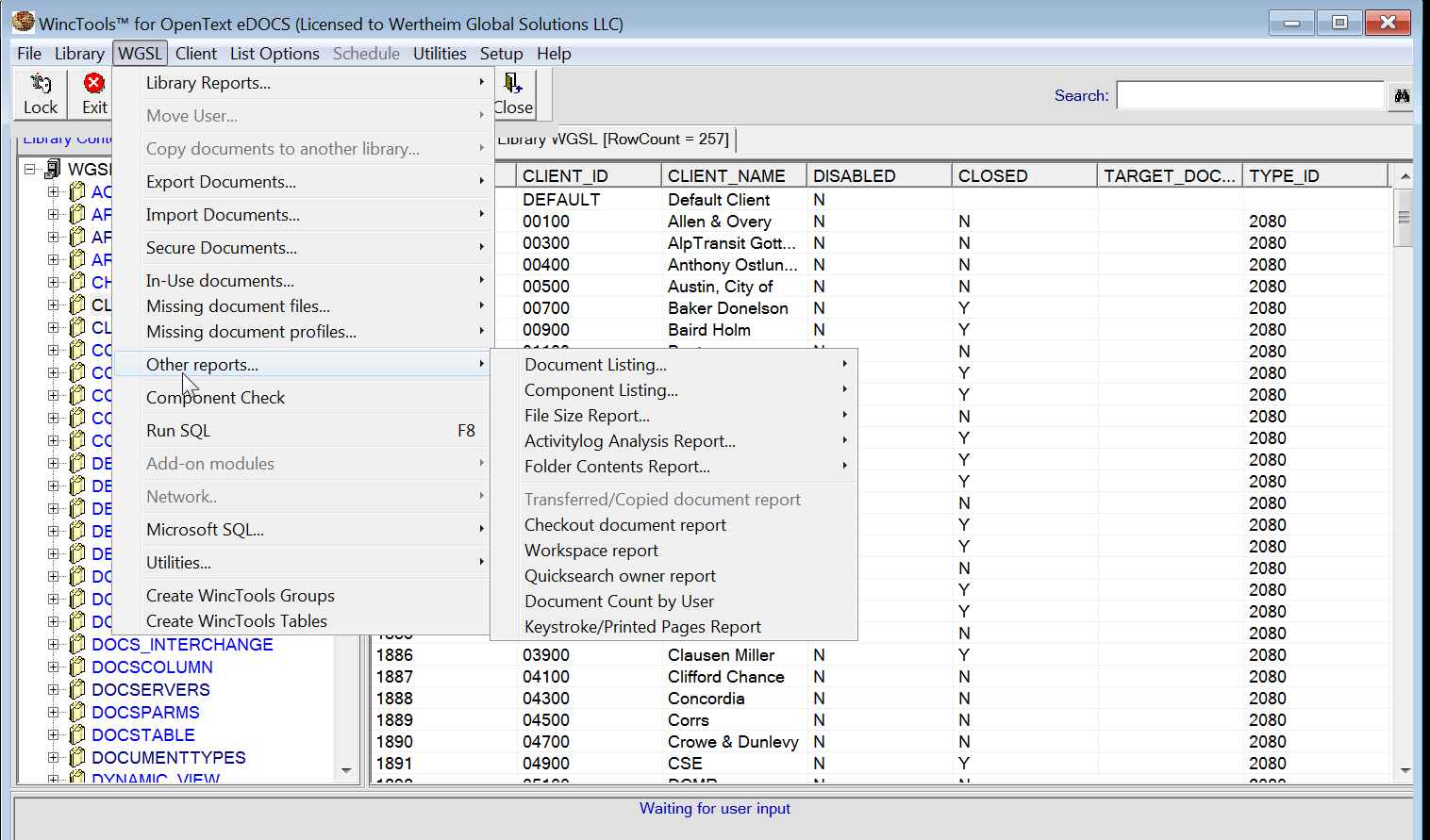The width and height of the screenshot is (1430, 840).
Task: Click the folder icon beside DOCSCOLUMN
Action: 77,667
